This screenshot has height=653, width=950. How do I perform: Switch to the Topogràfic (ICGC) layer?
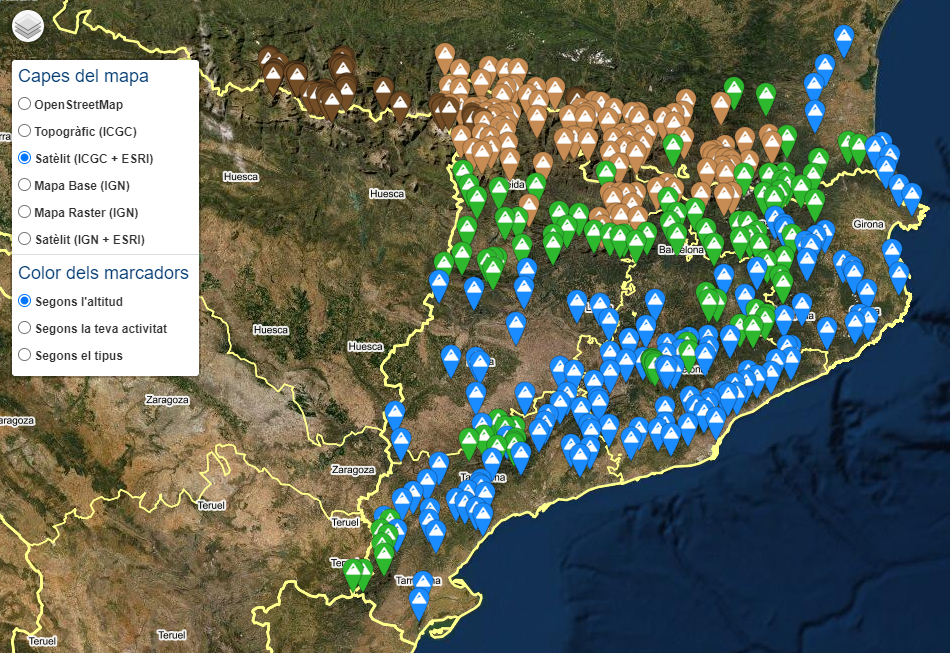click(23, 131)
